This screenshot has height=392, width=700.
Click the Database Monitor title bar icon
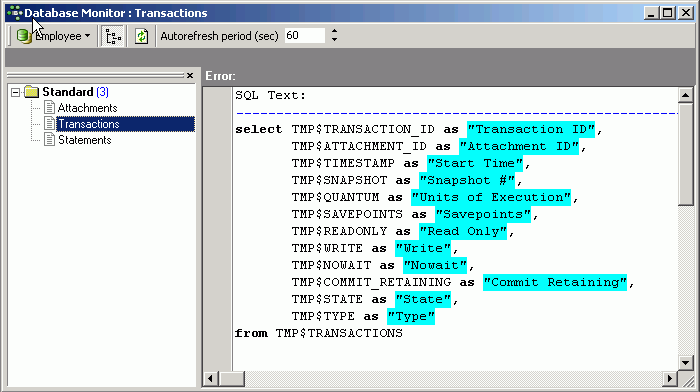pyautogui.click(x=15, y=13)
